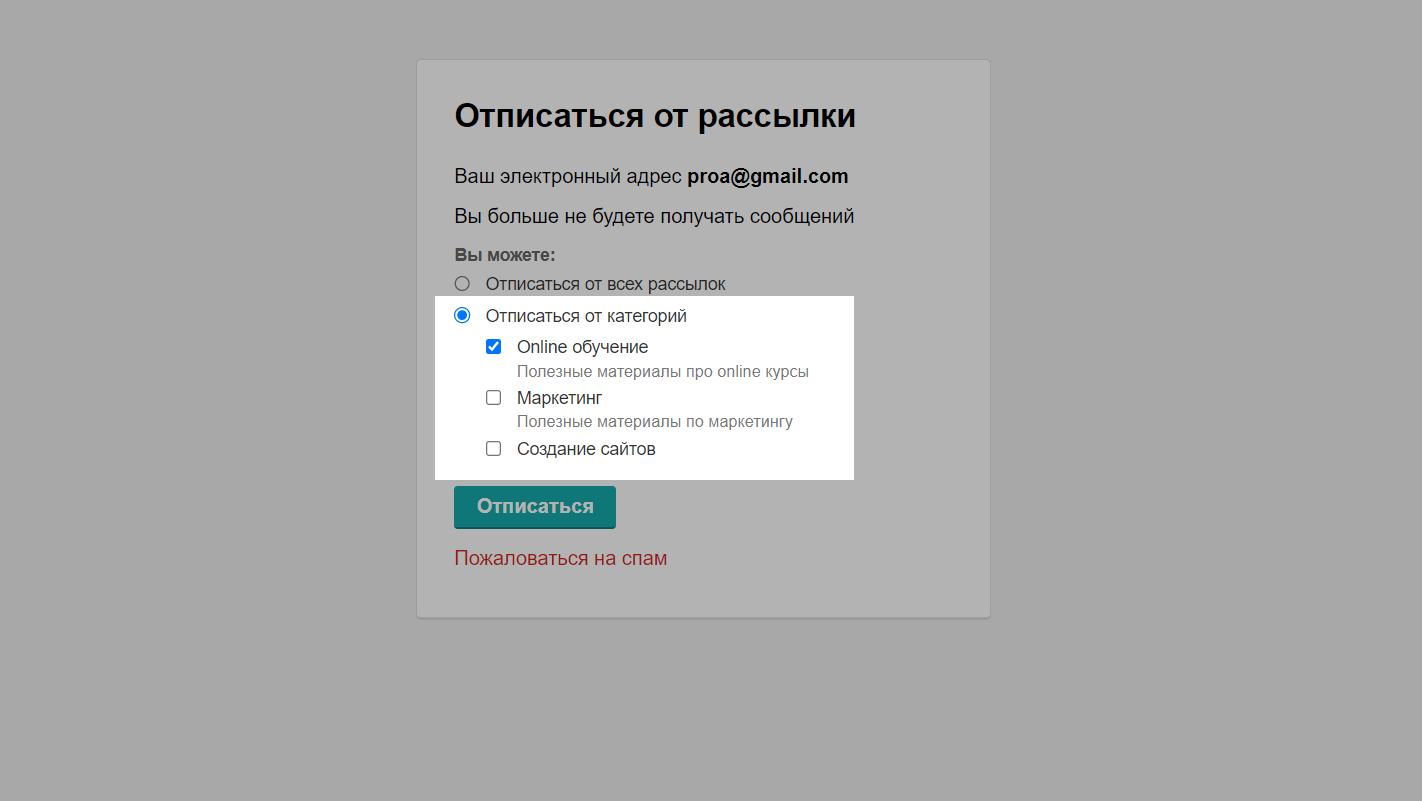Click the 'Маркетинг' category label

pos(559,398)
